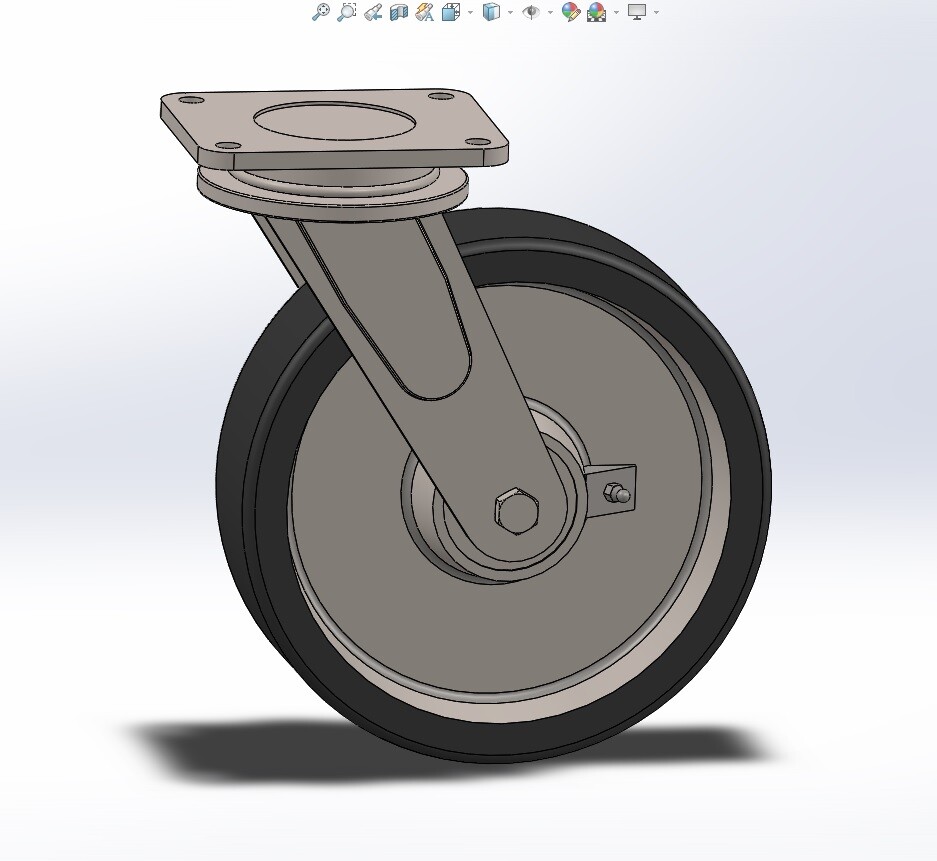937x861 pixels.
Task: Open Dynamic Annotation Views tool
Action: pyautogui.click(x=423, y=12)
